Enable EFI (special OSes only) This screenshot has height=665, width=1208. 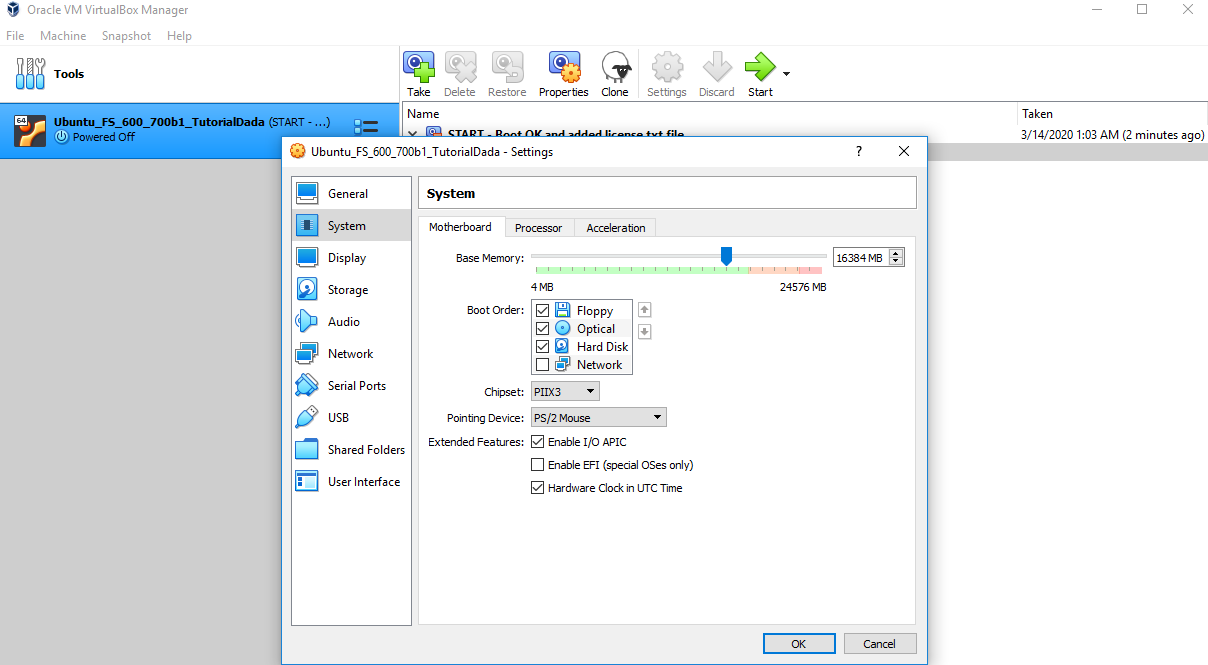pos(539,465)
